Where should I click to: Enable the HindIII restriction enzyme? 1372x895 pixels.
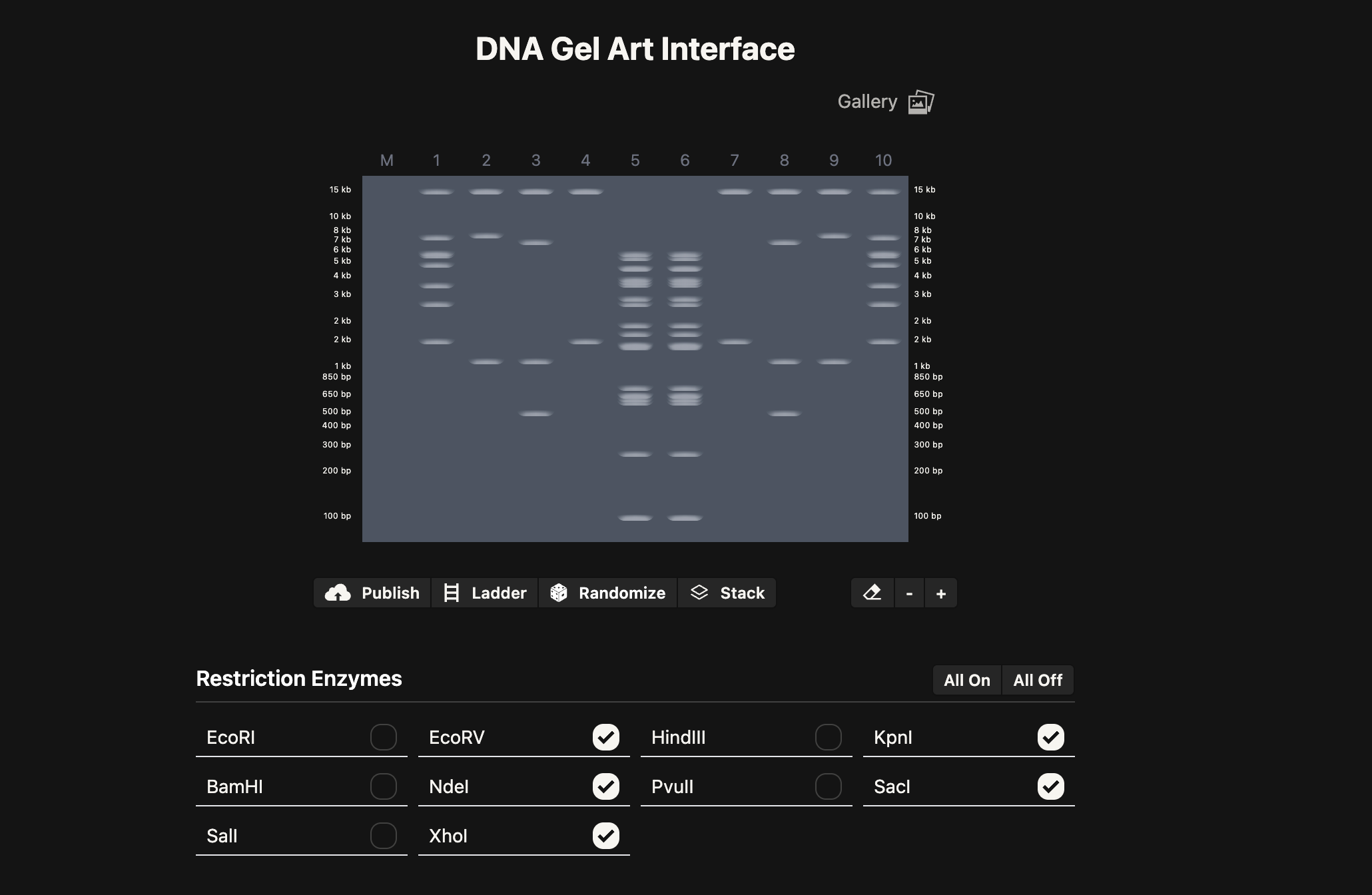(829, 737)
